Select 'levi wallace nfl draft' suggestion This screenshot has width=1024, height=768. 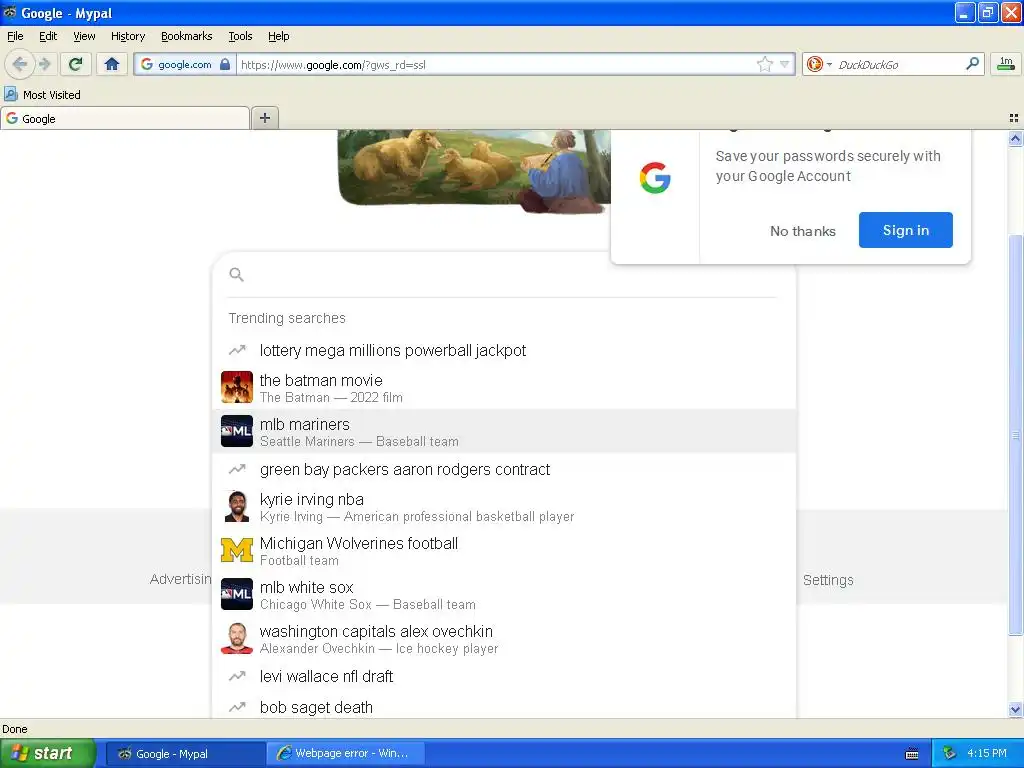(x=504, y=676)
